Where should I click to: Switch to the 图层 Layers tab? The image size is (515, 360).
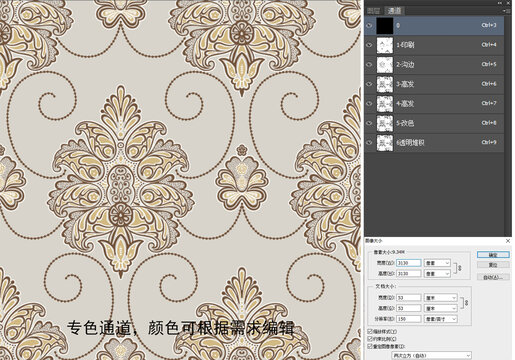coord(374,11)
